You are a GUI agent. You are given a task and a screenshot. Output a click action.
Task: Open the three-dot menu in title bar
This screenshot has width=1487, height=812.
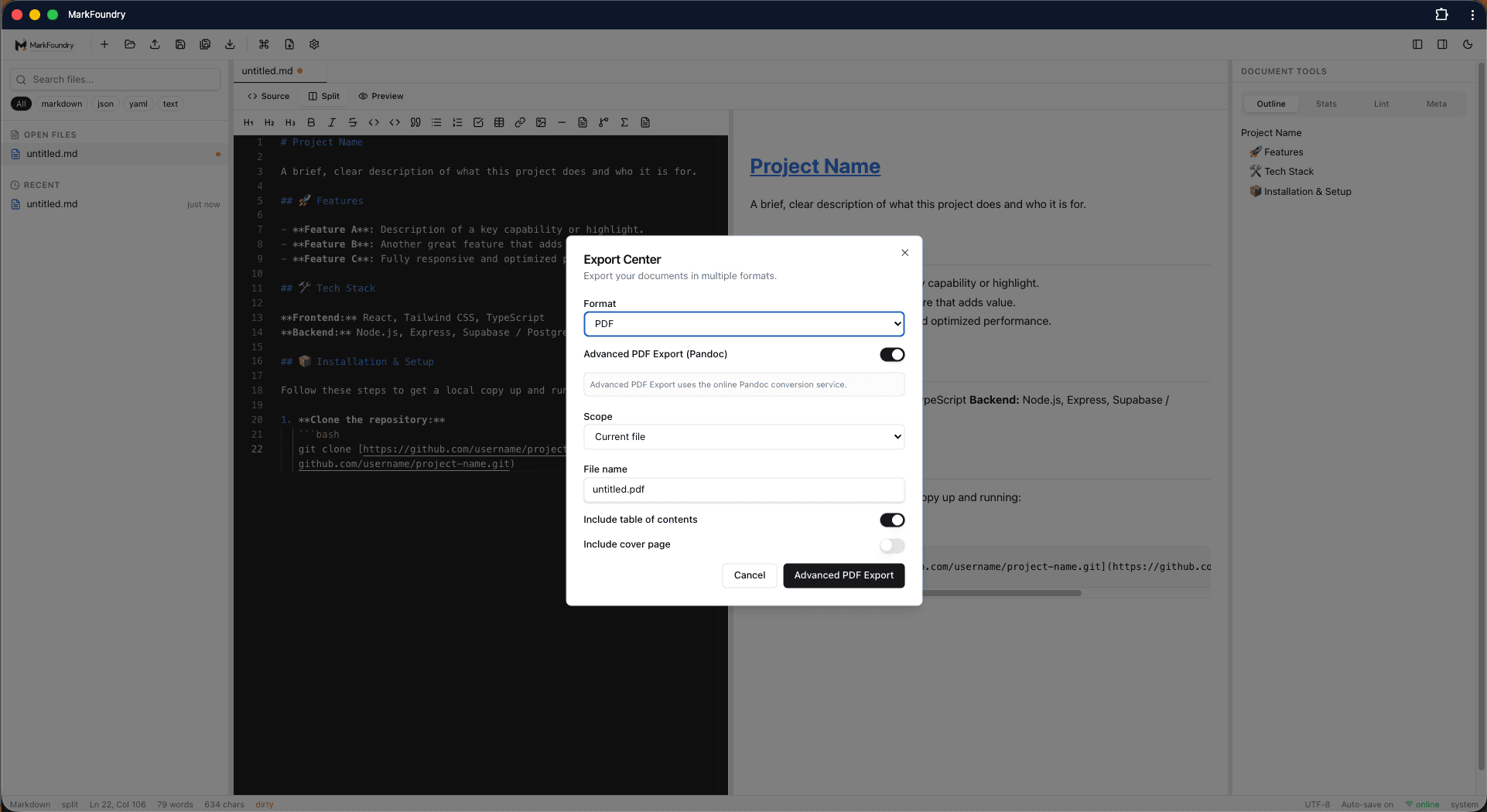tap(1472, 15)
